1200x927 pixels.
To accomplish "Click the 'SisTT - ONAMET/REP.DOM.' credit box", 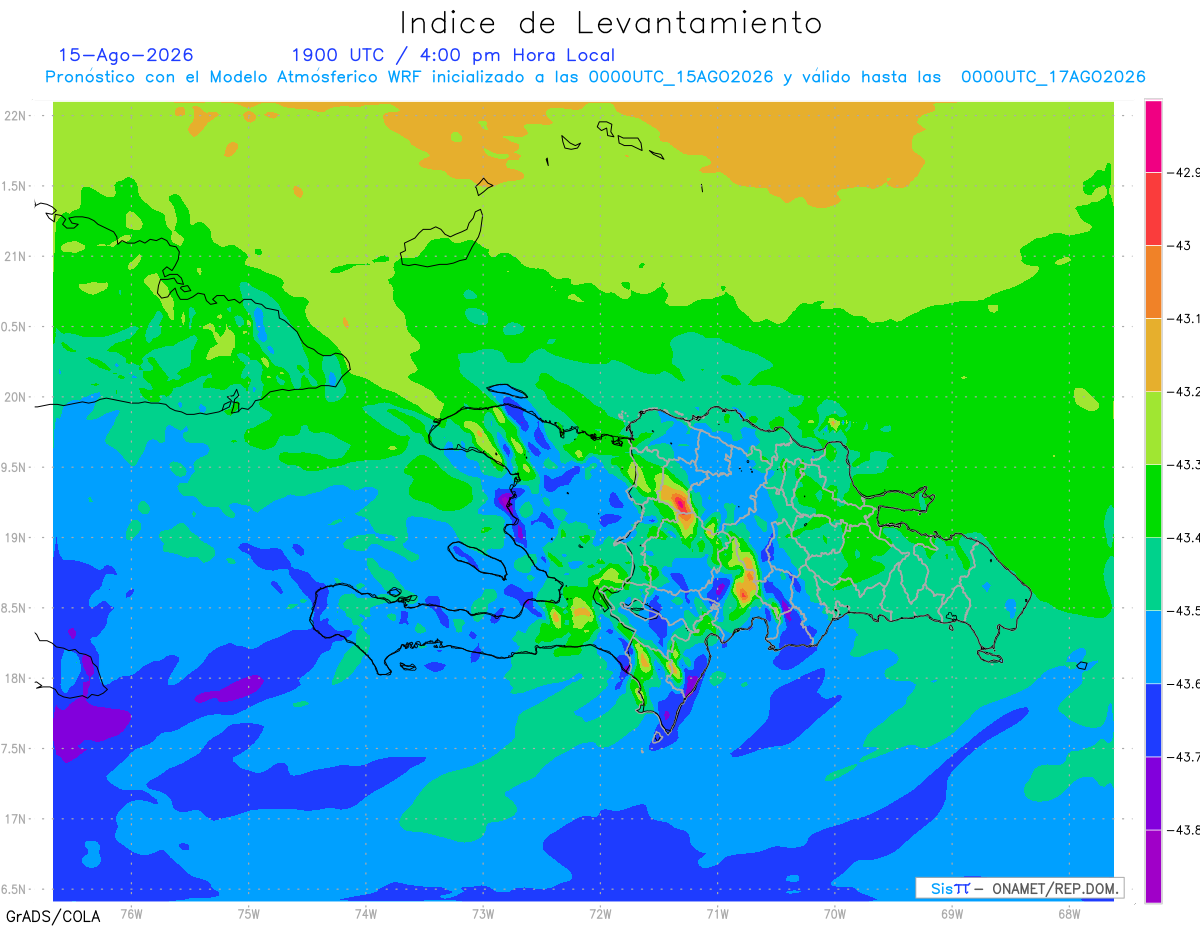I will click(1019, 888).
